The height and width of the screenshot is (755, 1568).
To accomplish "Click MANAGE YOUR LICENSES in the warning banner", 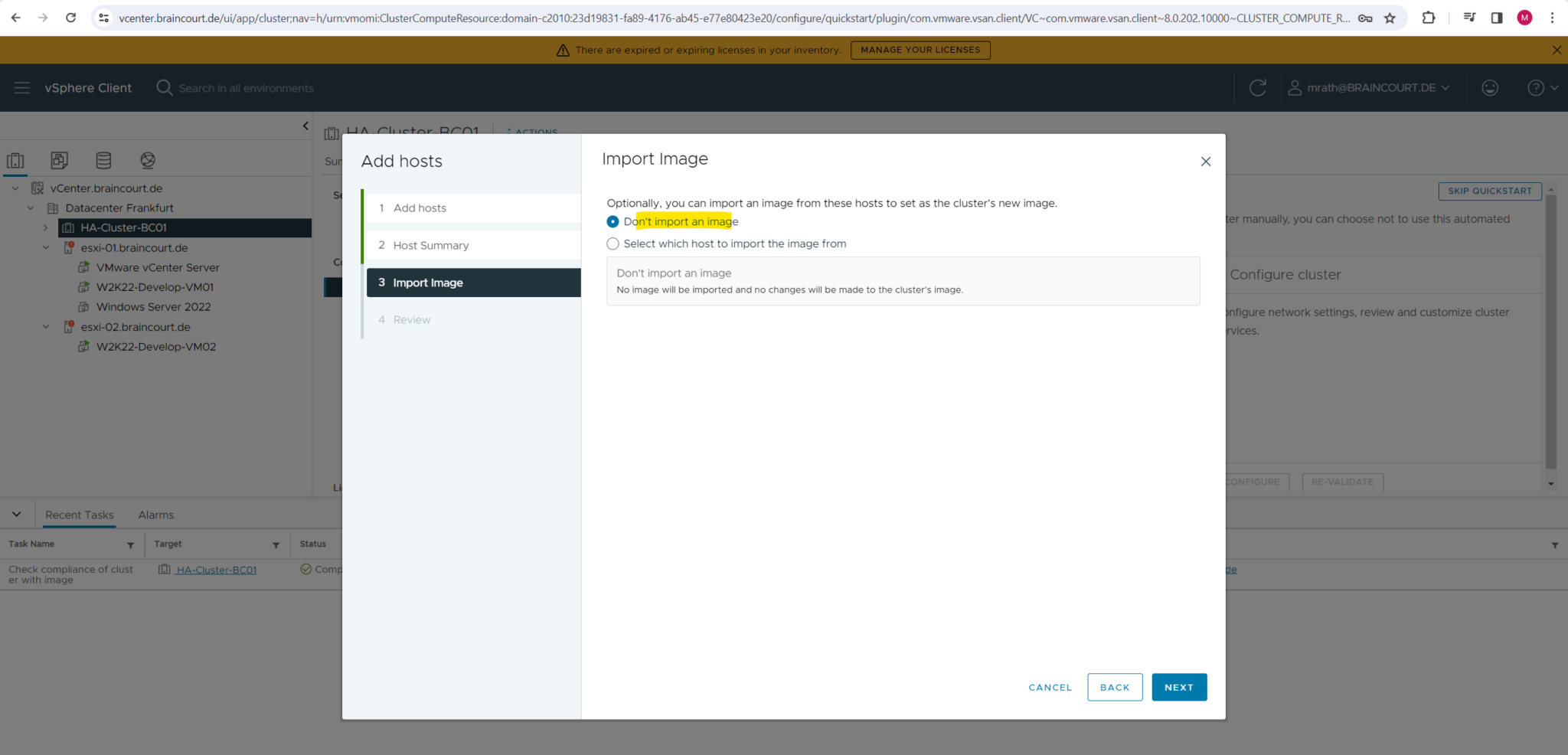I will pyautogui.click(x=920, y=49).
